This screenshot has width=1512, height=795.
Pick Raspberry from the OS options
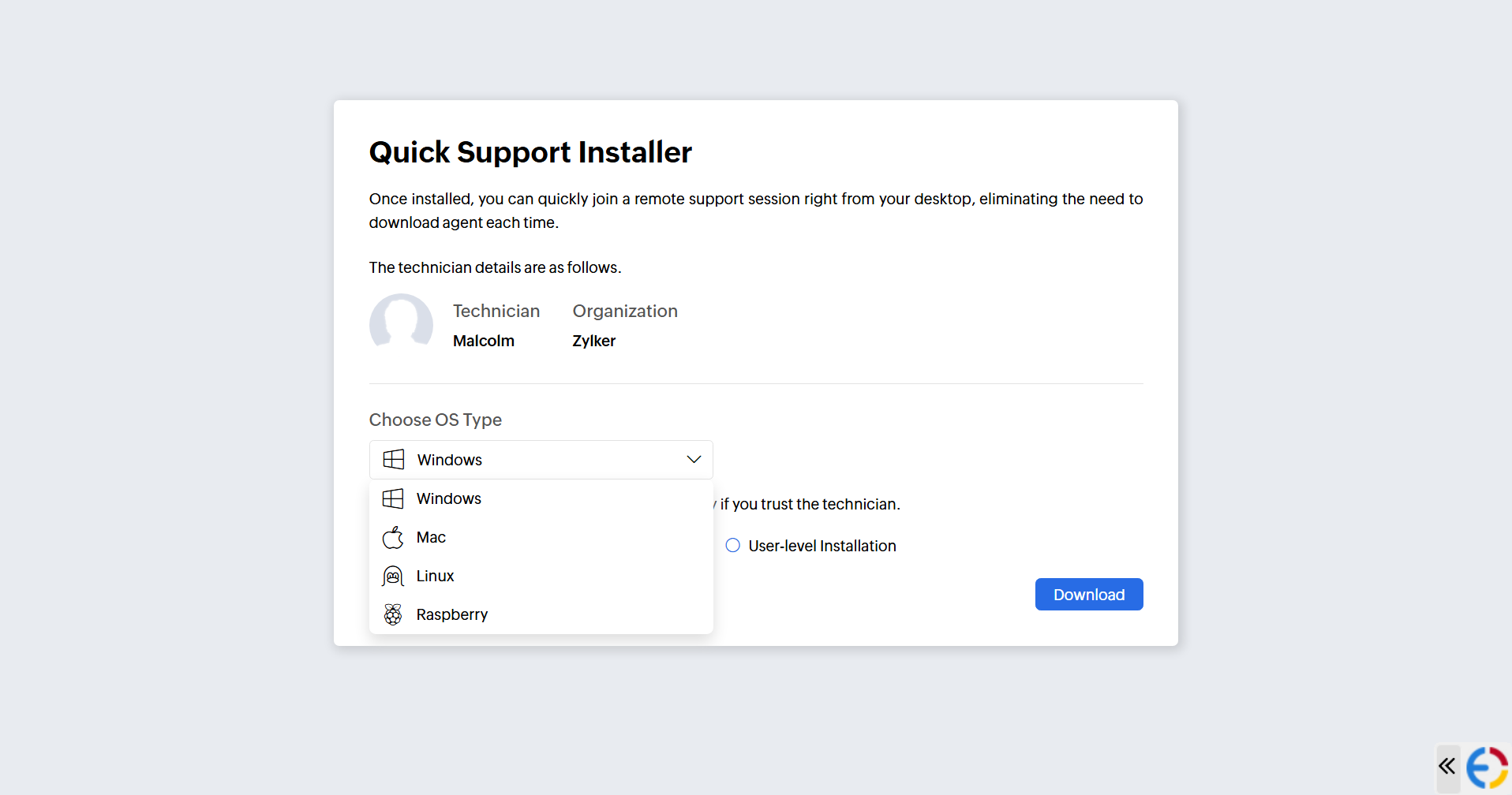[x=451, y=614]
